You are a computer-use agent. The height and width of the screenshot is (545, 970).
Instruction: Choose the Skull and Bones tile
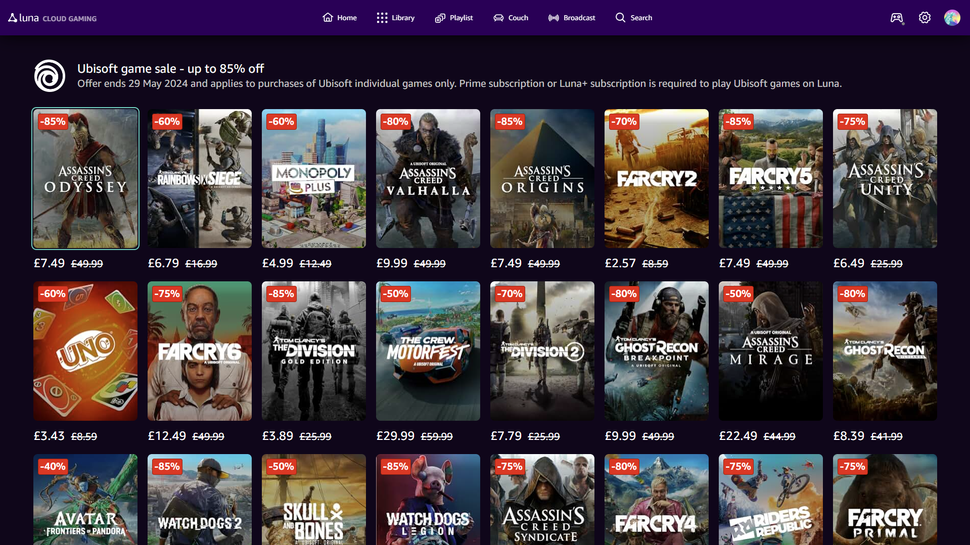314,500
